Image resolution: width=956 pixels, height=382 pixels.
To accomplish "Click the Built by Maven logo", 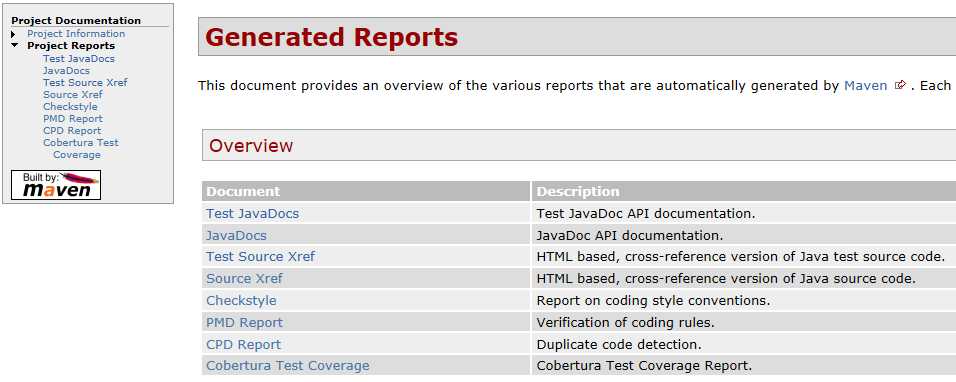I will pyautogui.click(x=56, y=185).
